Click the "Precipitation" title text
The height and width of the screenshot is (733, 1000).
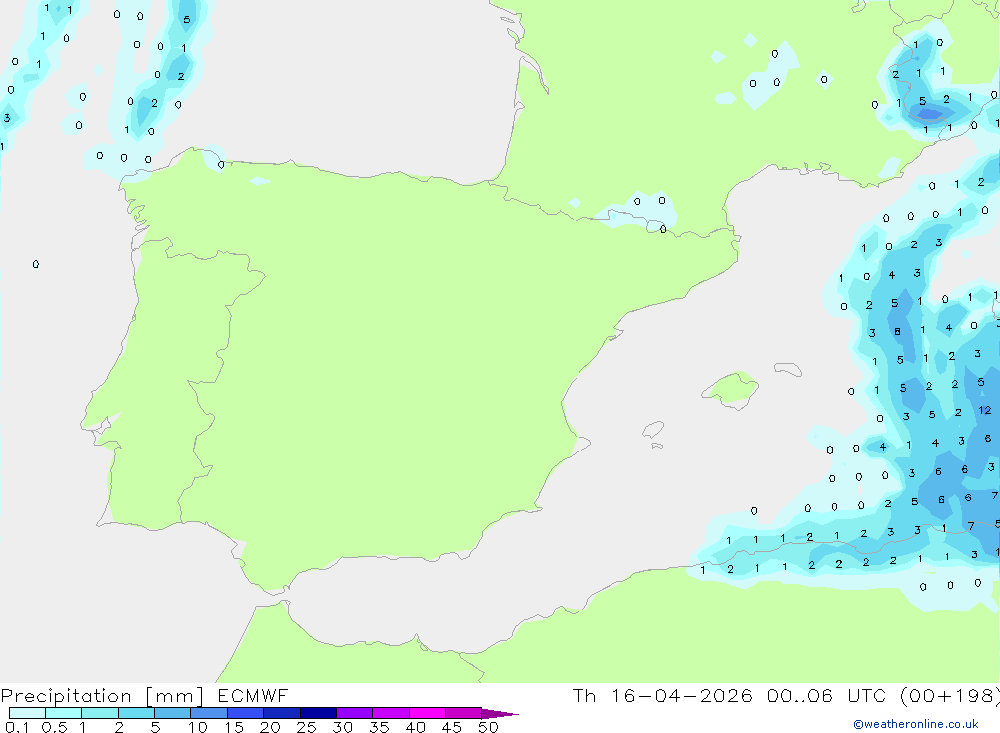click(66, 696)
